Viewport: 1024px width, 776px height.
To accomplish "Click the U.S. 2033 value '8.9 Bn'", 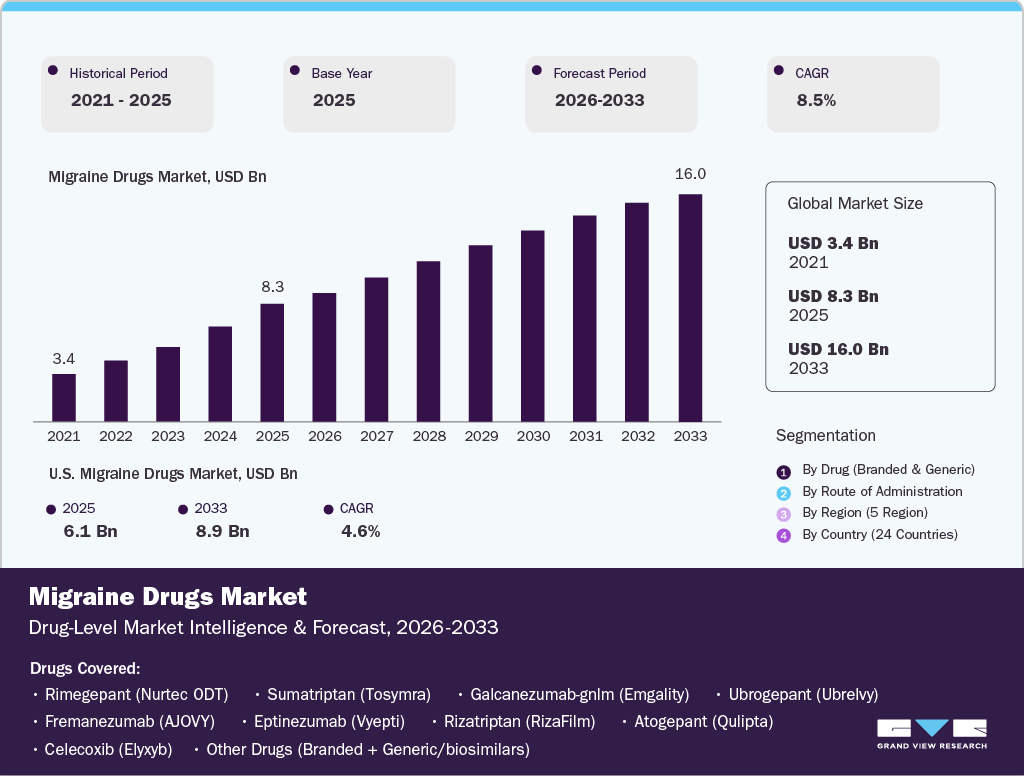I will tap(223, 531).
